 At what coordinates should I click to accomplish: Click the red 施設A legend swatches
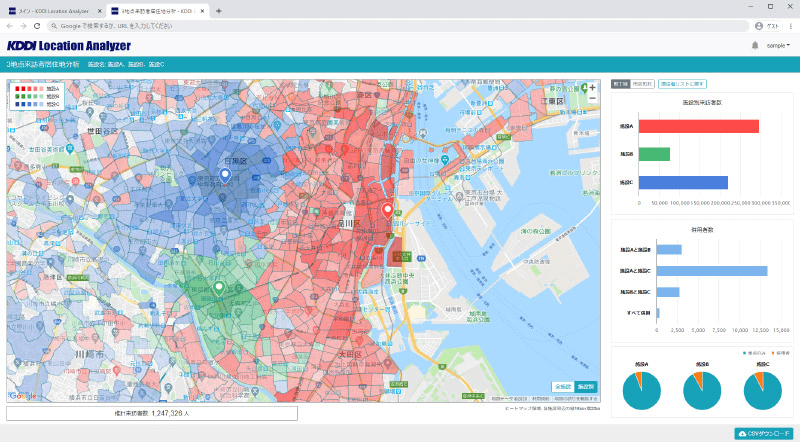click(x=29, y=89)
